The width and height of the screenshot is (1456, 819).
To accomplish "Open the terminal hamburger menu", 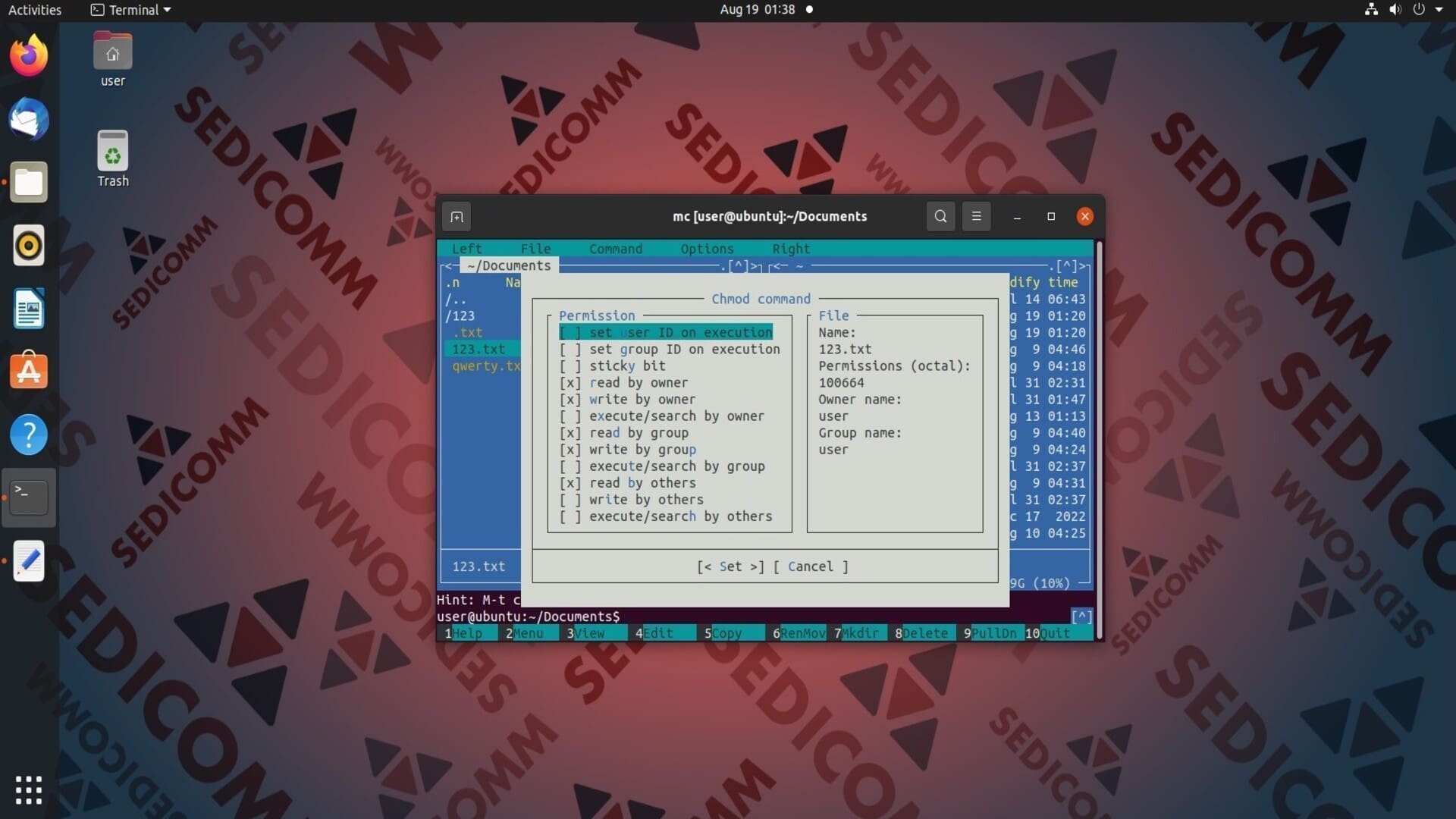I will 976,217.
